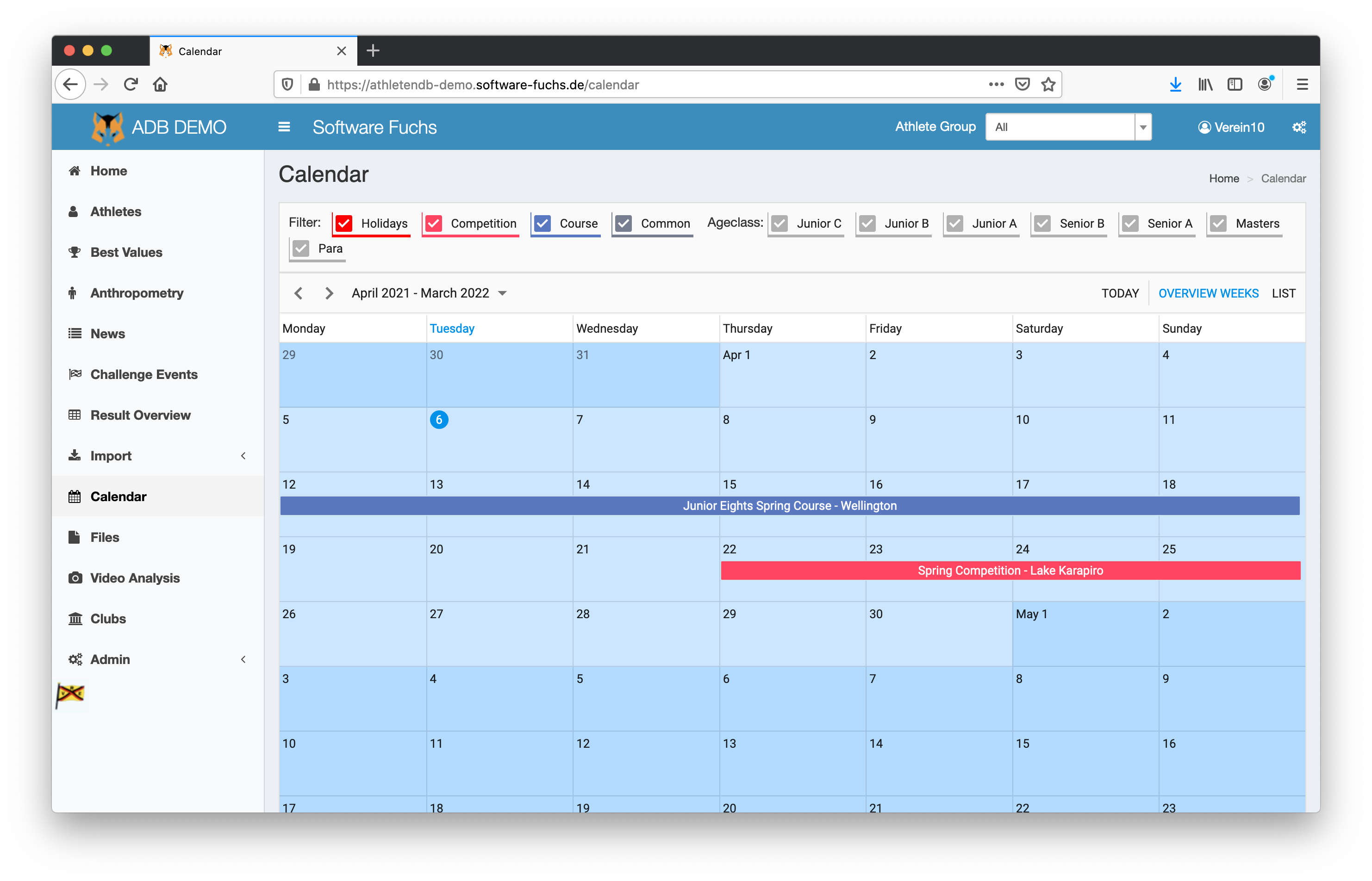Reload the current page
Image resolution: width=1372 pixels, height=881 pixels.
tap(131, 85)
